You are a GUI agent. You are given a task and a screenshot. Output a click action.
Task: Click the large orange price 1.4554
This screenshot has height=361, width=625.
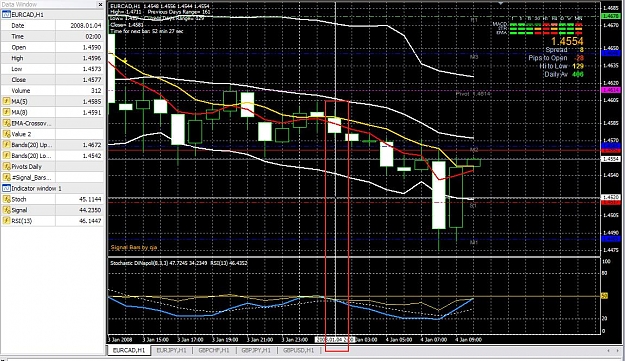[x=567, y=41]
